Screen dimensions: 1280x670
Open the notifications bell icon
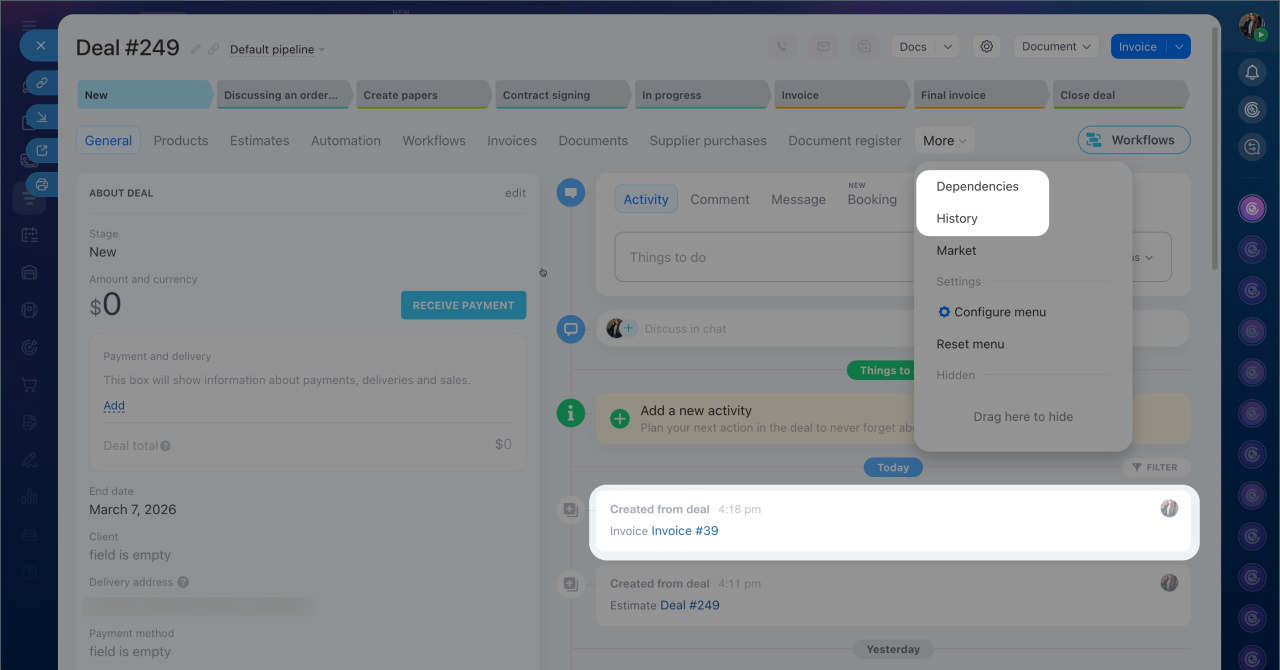[x=1252, y=72]
